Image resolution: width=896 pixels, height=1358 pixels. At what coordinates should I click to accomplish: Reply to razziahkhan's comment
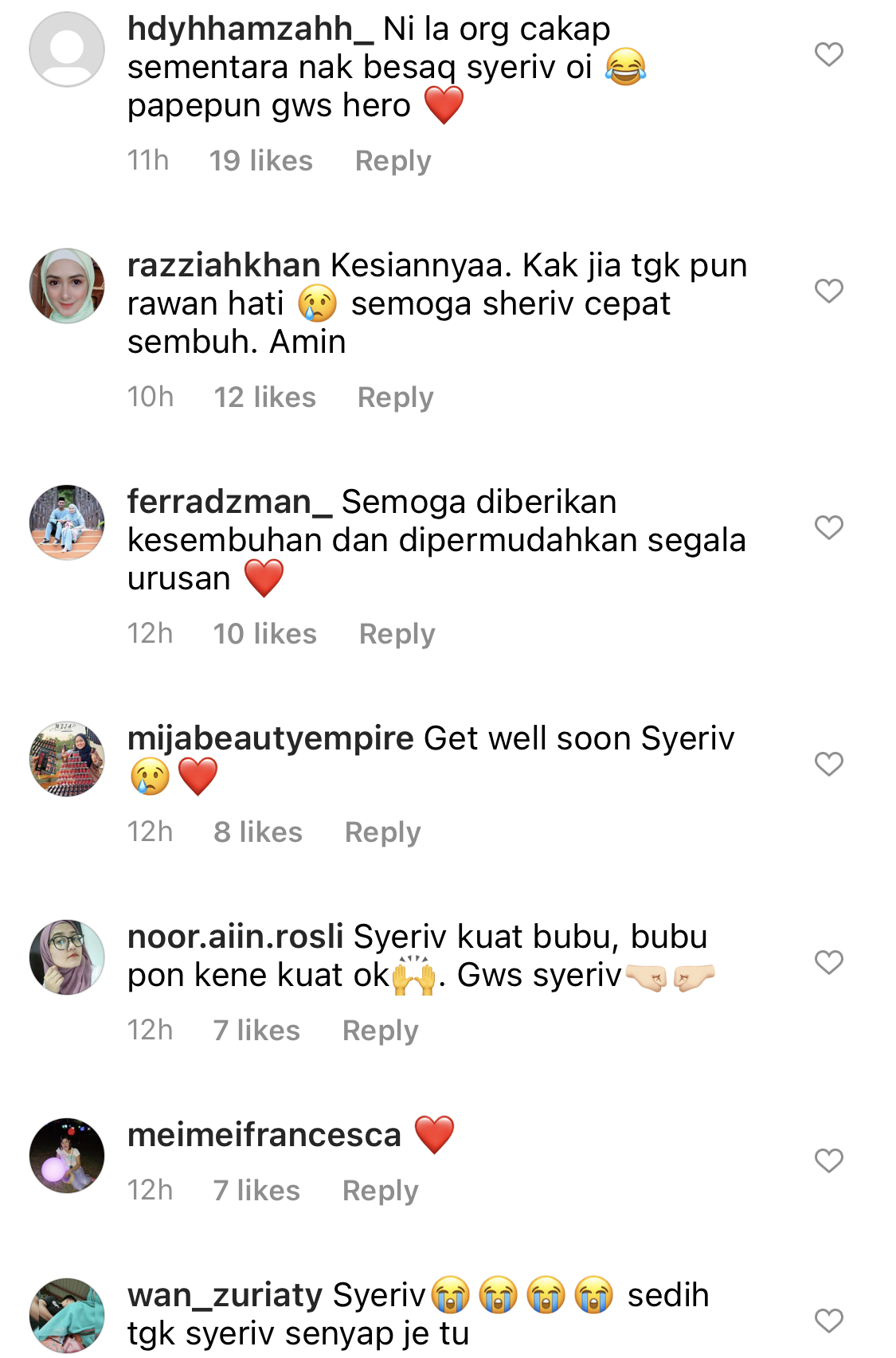[x=395, y=397]
